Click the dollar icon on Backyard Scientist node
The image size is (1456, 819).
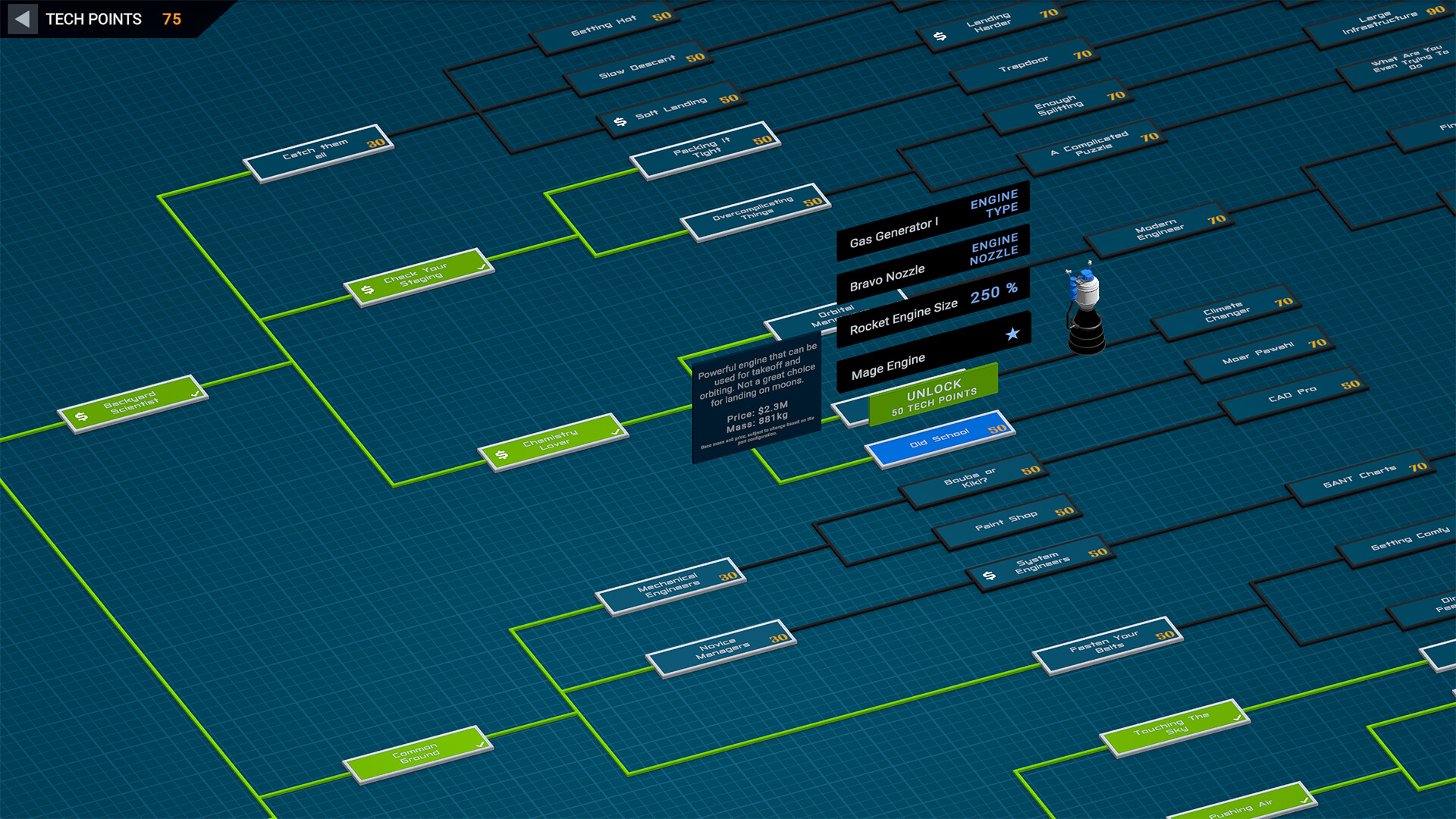point(80,416)
